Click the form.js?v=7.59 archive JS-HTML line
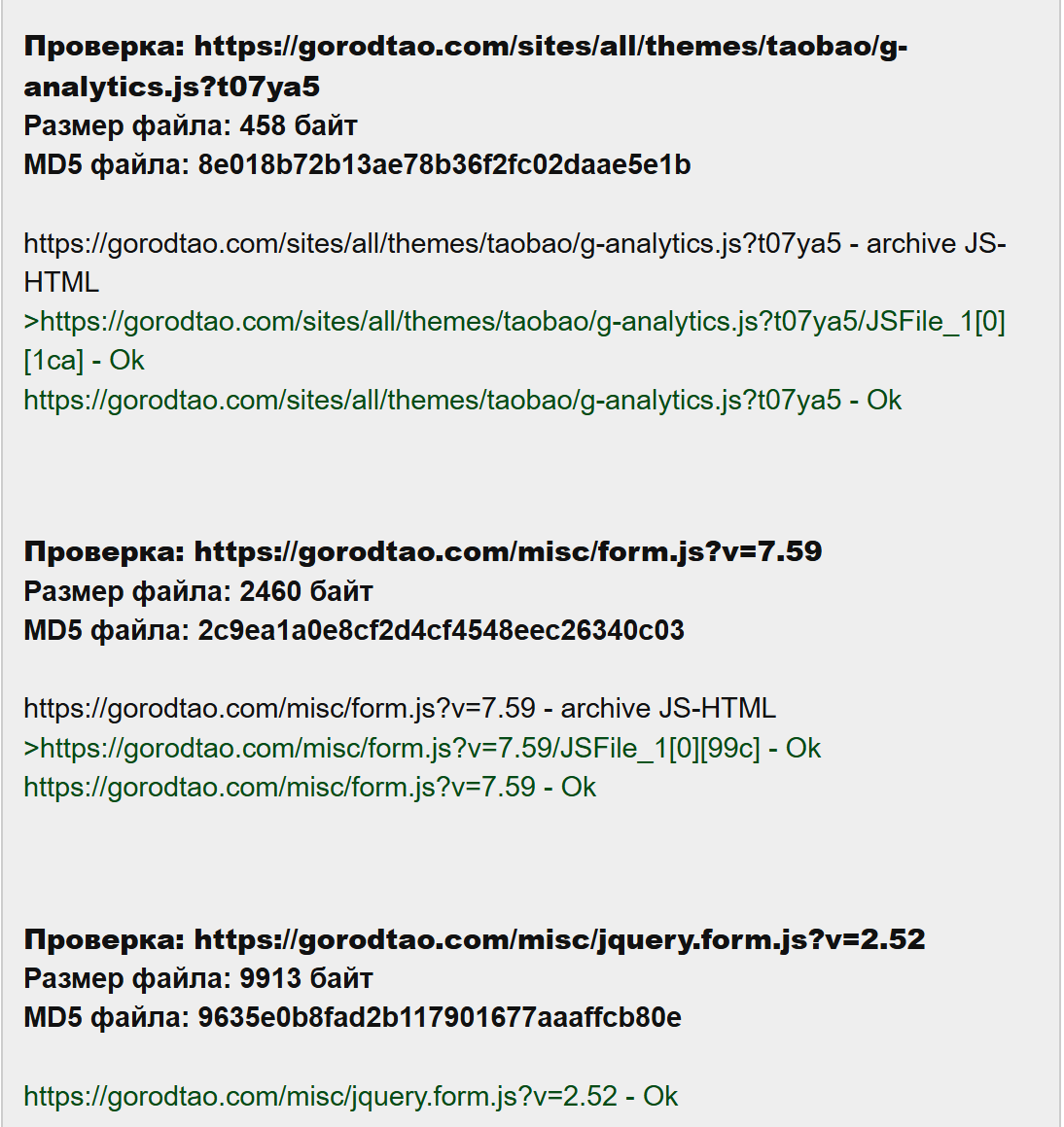This screenshot has width=1064, height=1127. [x=400, y=709]
